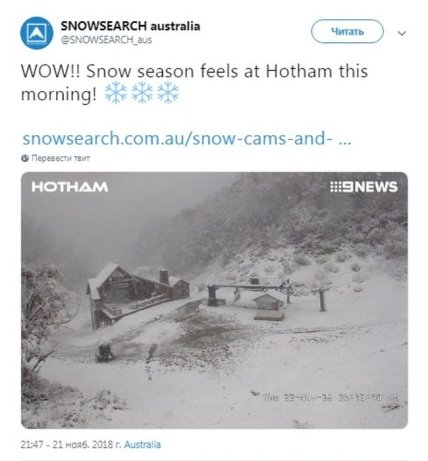Click the first snowflake emoji
Viewport: 428px width, 461px height.
[116, 92]
